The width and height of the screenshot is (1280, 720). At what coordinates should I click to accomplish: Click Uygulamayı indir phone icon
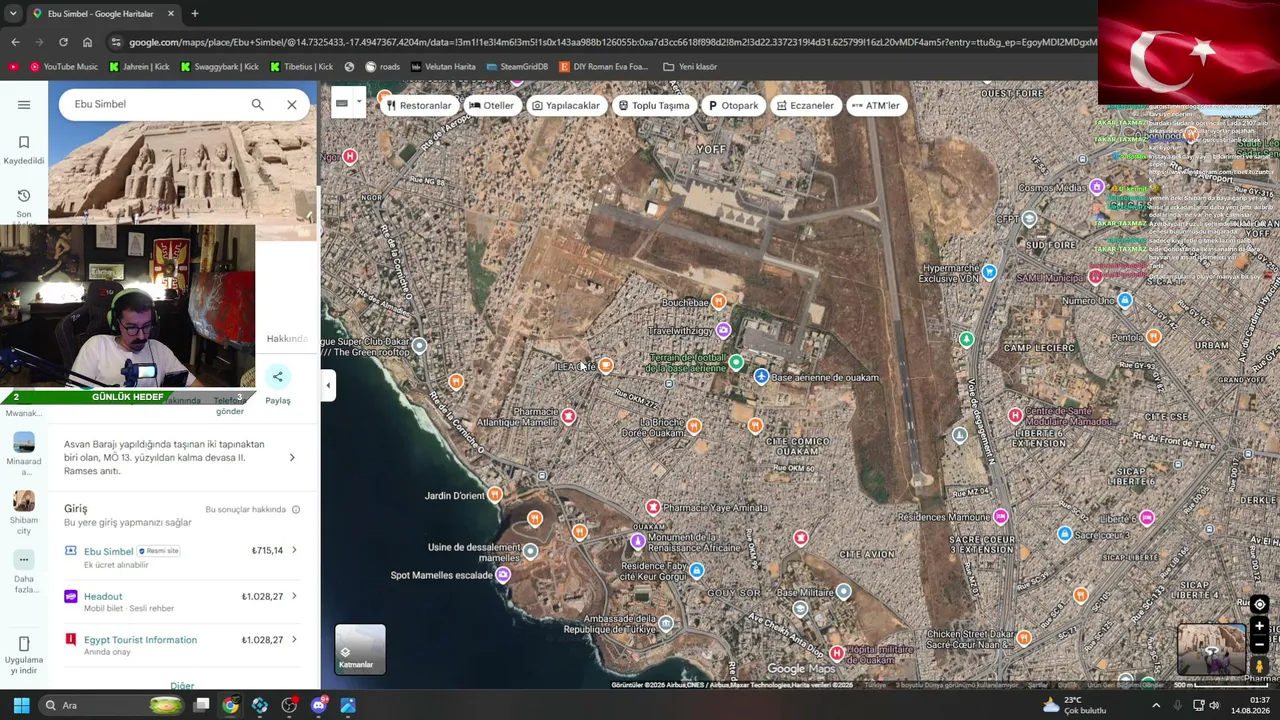click(x=24, y=644)
